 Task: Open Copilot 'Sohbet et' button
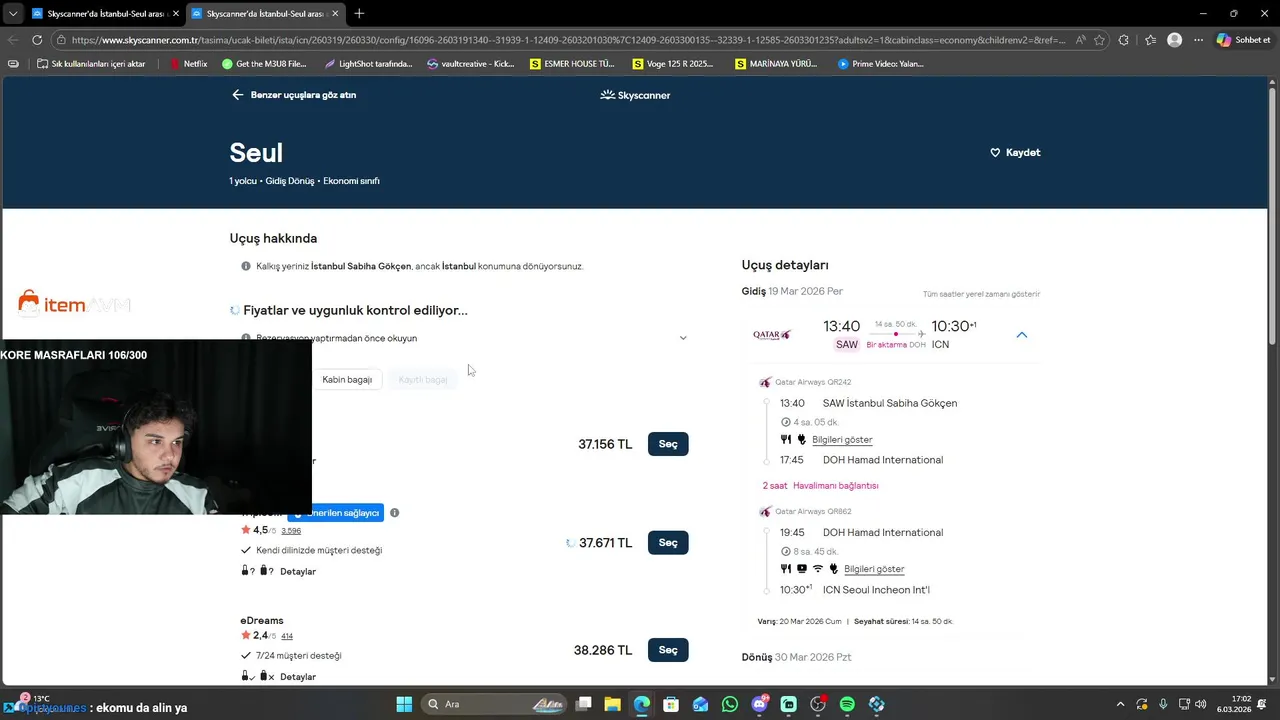1244,40
